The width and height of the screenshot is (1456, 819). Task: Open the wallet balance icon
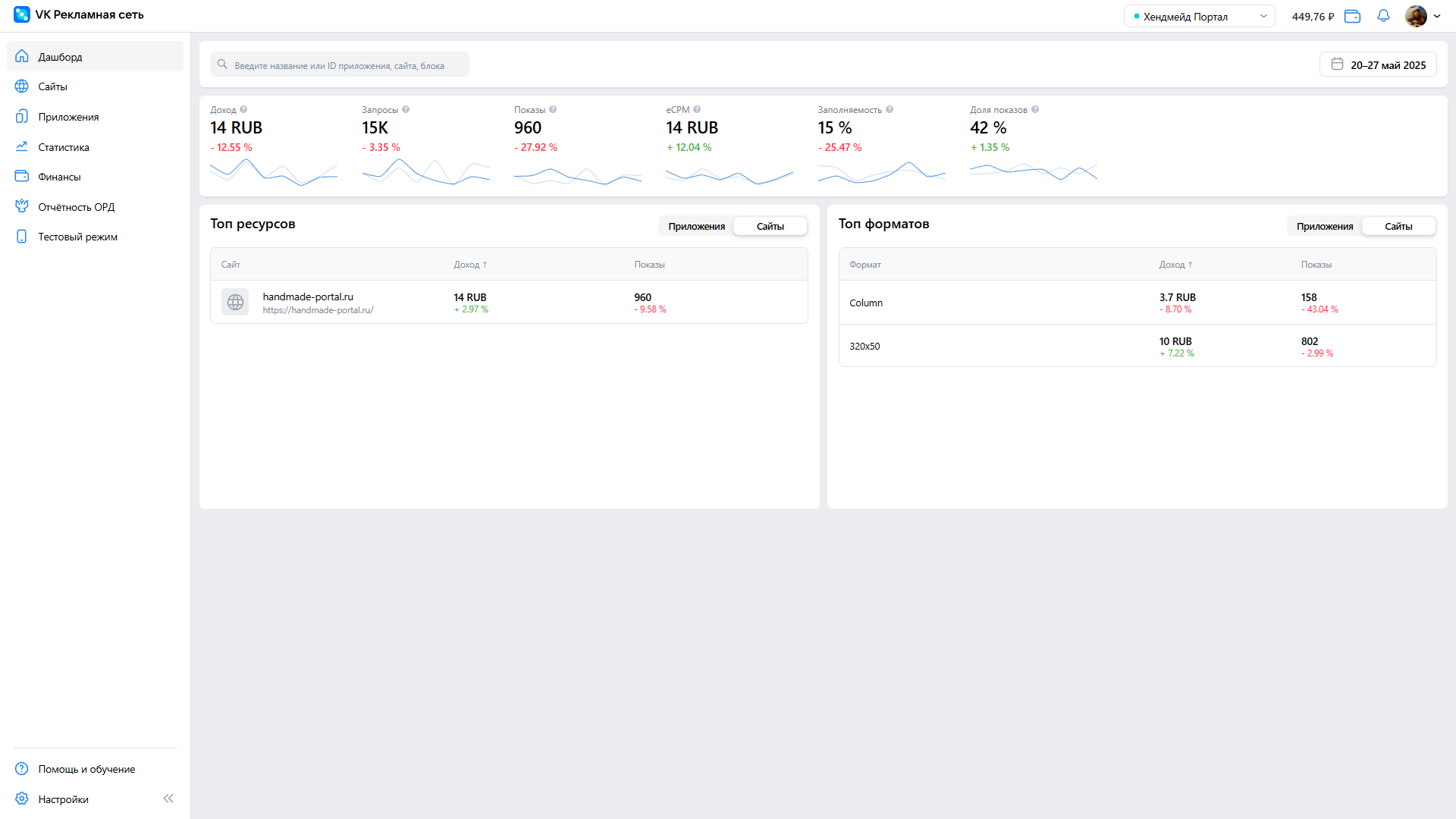click(x=1352, y=16)
